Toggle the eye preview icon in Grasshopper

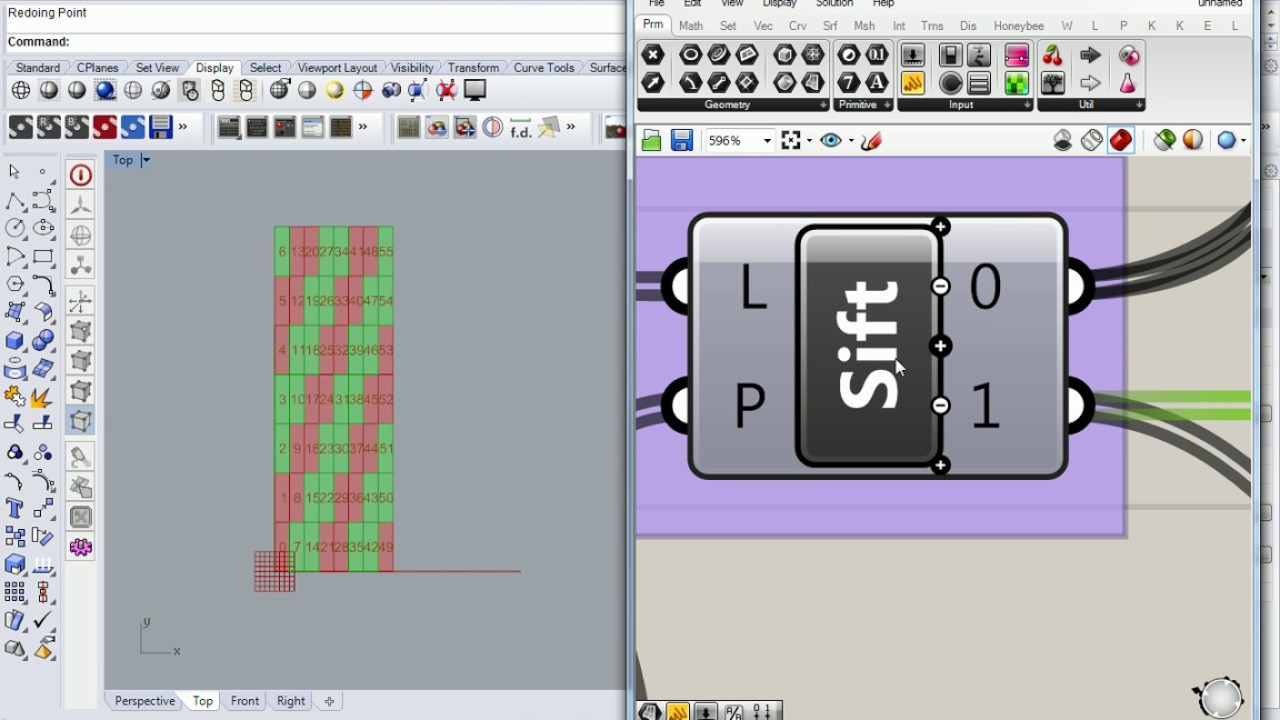[x=830, y=141]
